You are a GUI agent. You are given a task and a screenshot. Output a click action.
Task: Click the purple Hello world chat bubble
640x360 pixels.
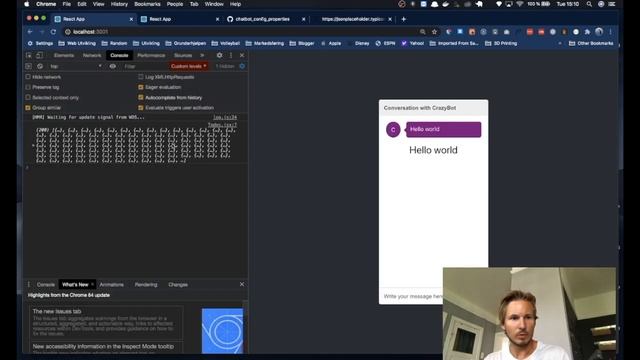(443, 129)
